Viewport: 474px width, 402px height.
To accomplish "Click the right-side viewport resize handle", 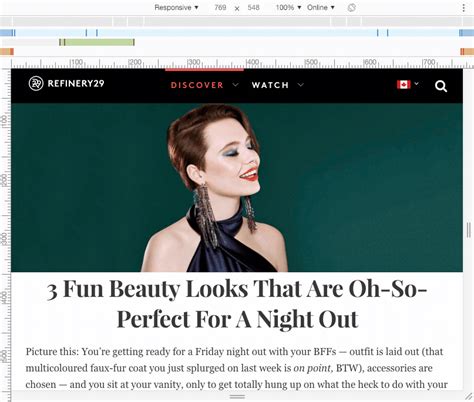I will click(469, 230).
